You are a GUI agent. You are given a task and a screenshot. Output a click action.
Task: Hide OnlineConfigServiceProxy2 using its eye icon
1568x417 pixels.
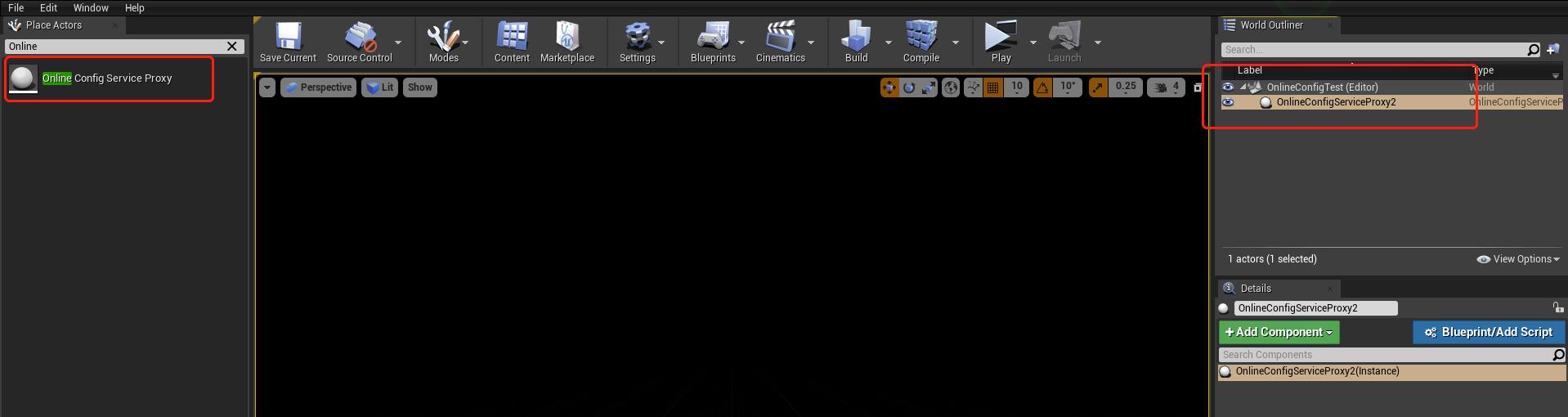tap(1228, 102)
